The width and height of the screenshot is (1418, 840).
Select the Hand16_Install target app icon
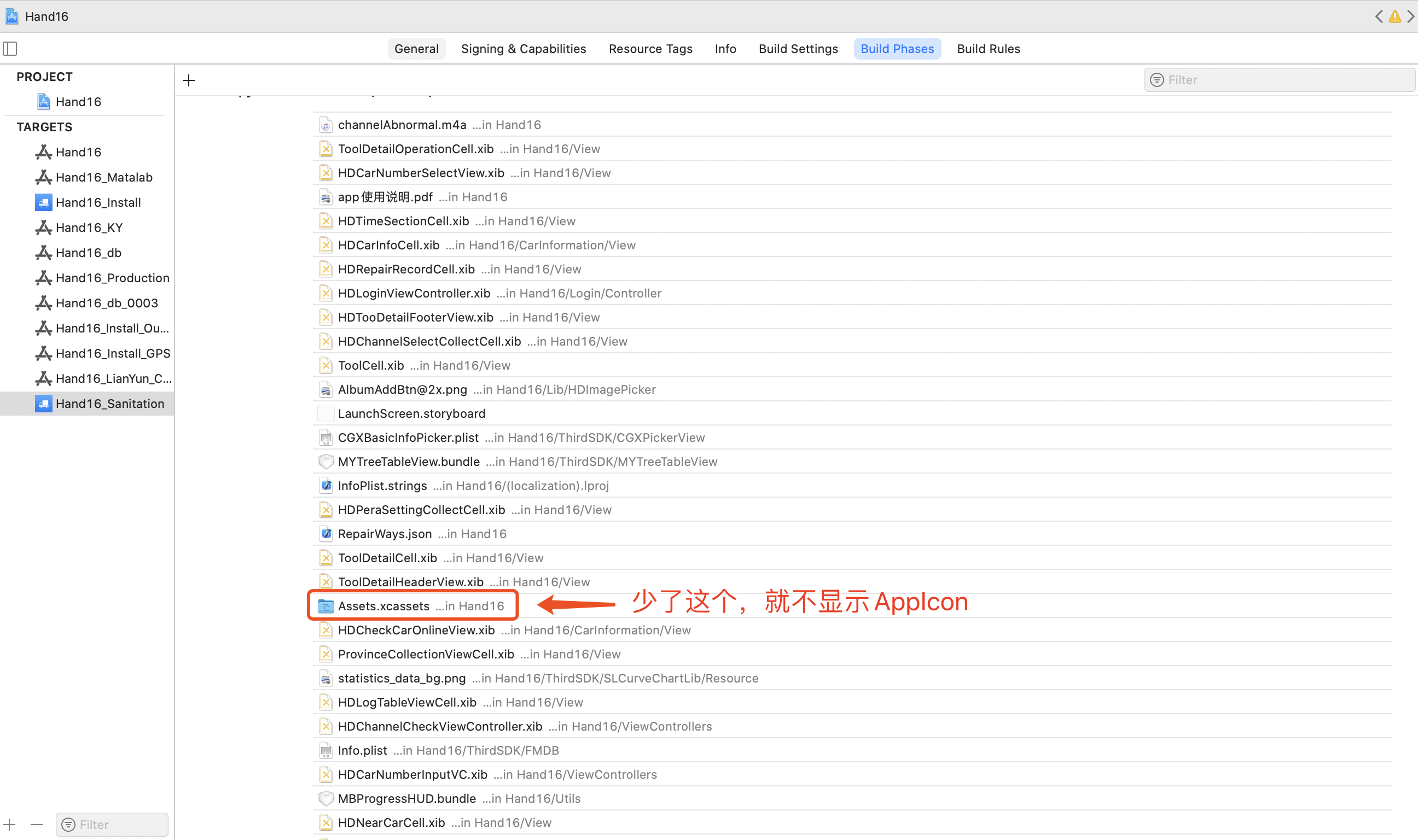[x=44, y=202]
